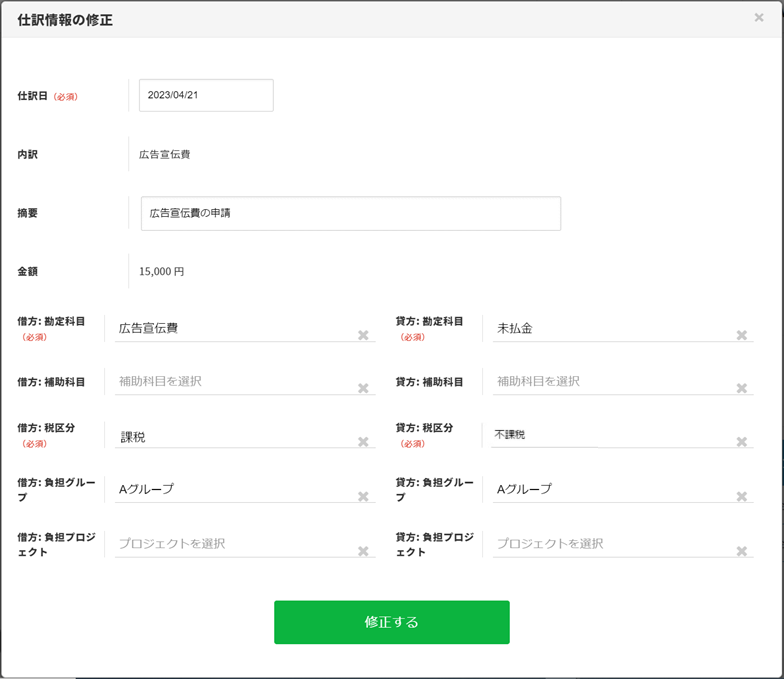
Task: Clear the credit account 未払金 selection
Action: (x=741, y=335)
